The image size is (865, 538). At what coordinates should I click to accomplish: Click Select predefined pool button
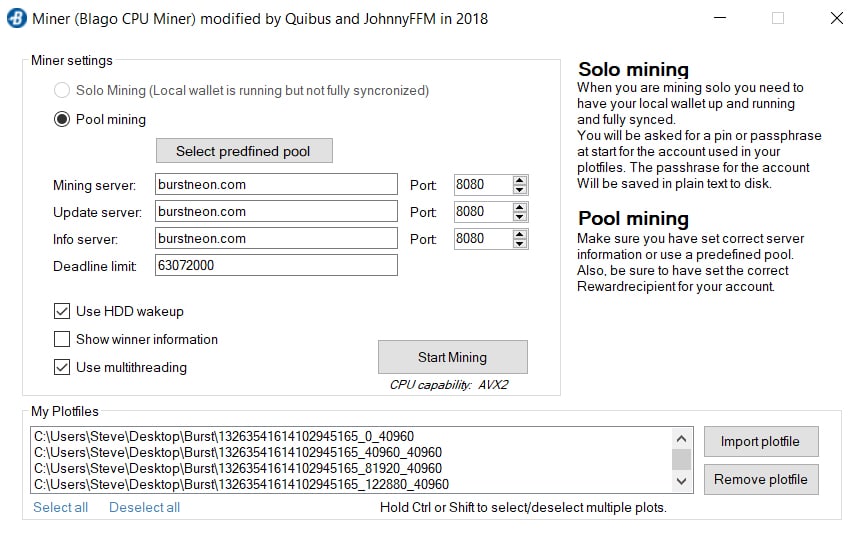[x=243, y=151]
